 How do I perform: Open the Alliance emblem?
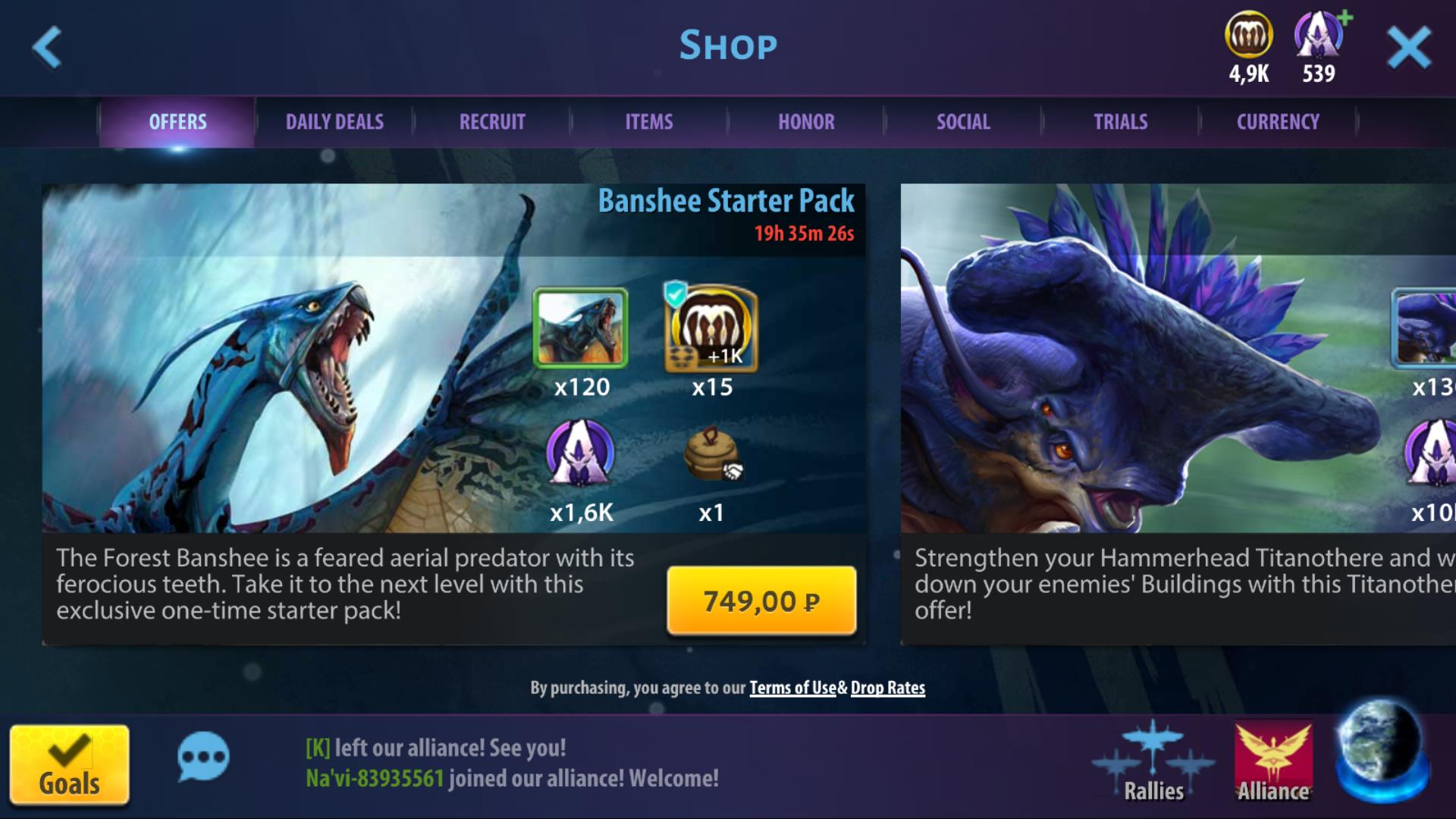[x=1273, y=761]
